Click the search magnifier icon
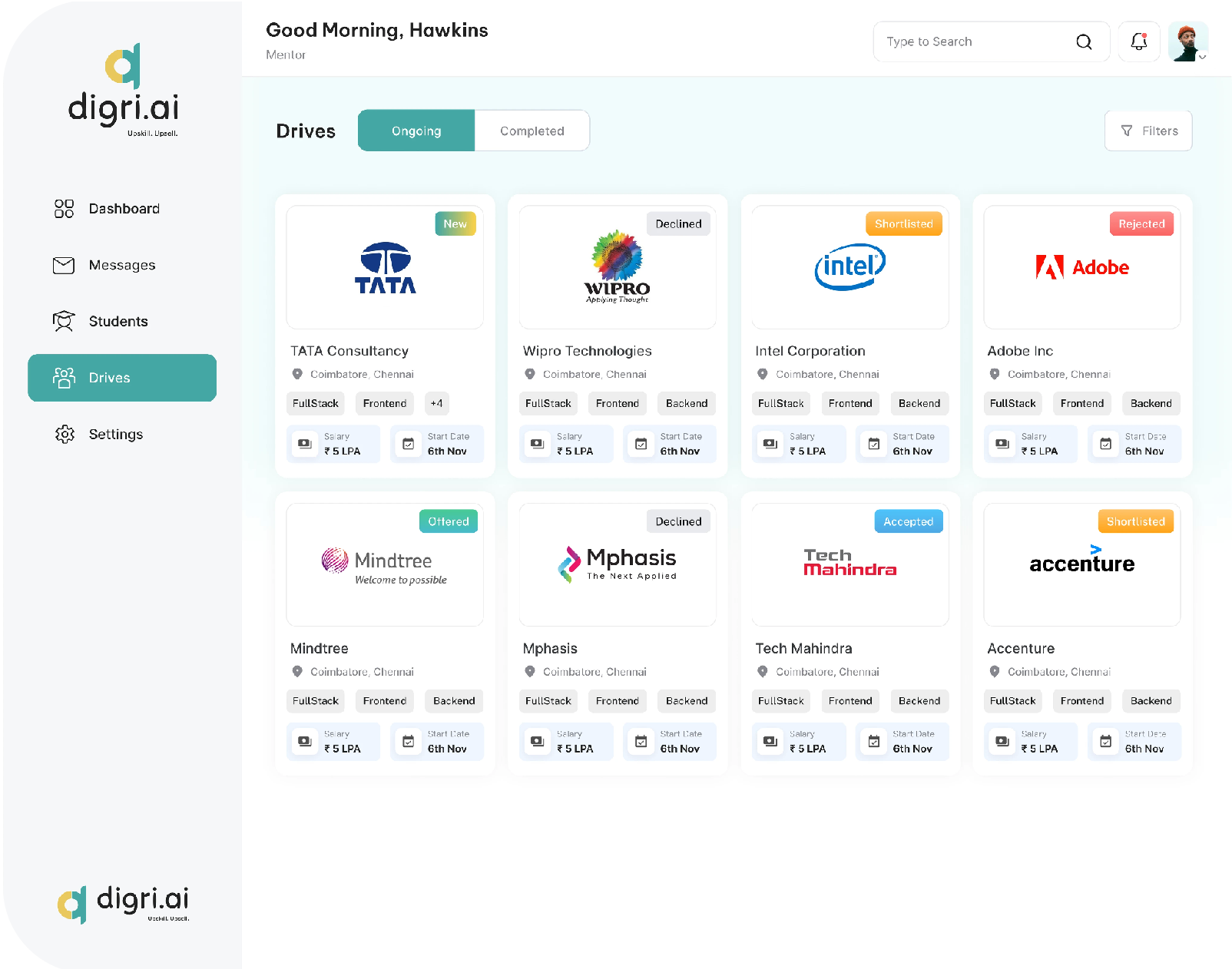Viewport: 1232px width, 969px height. (1083, 42)
